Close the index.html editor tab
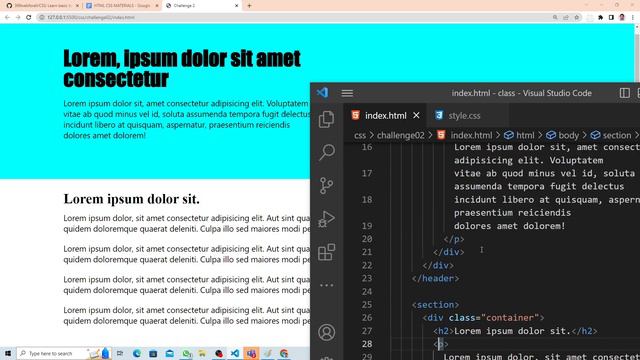This screenshot has width=640, height=360. tap(416, 116)
